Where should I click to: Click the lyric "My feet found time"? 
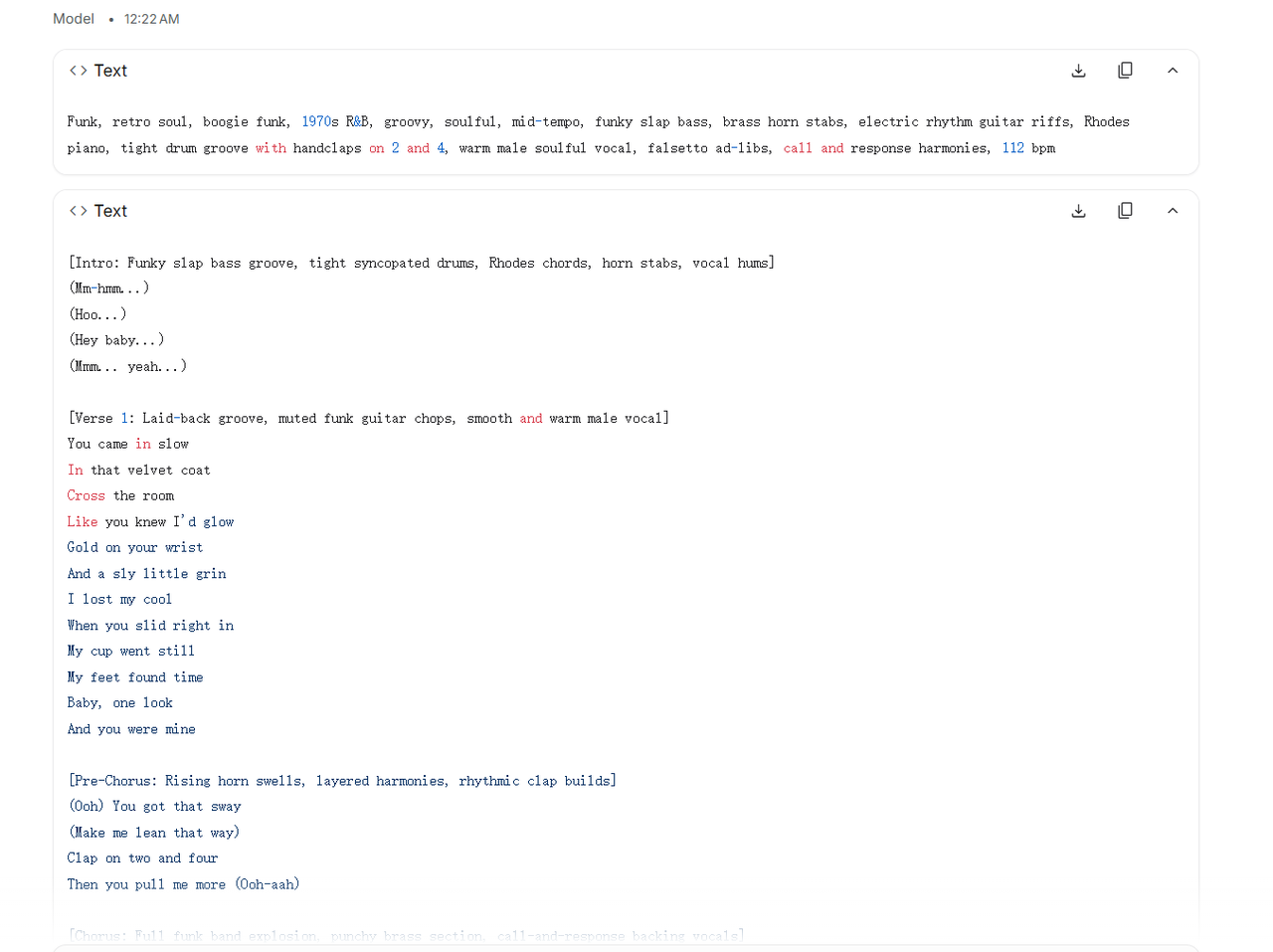pyautogui.click(x=135, y=676)
